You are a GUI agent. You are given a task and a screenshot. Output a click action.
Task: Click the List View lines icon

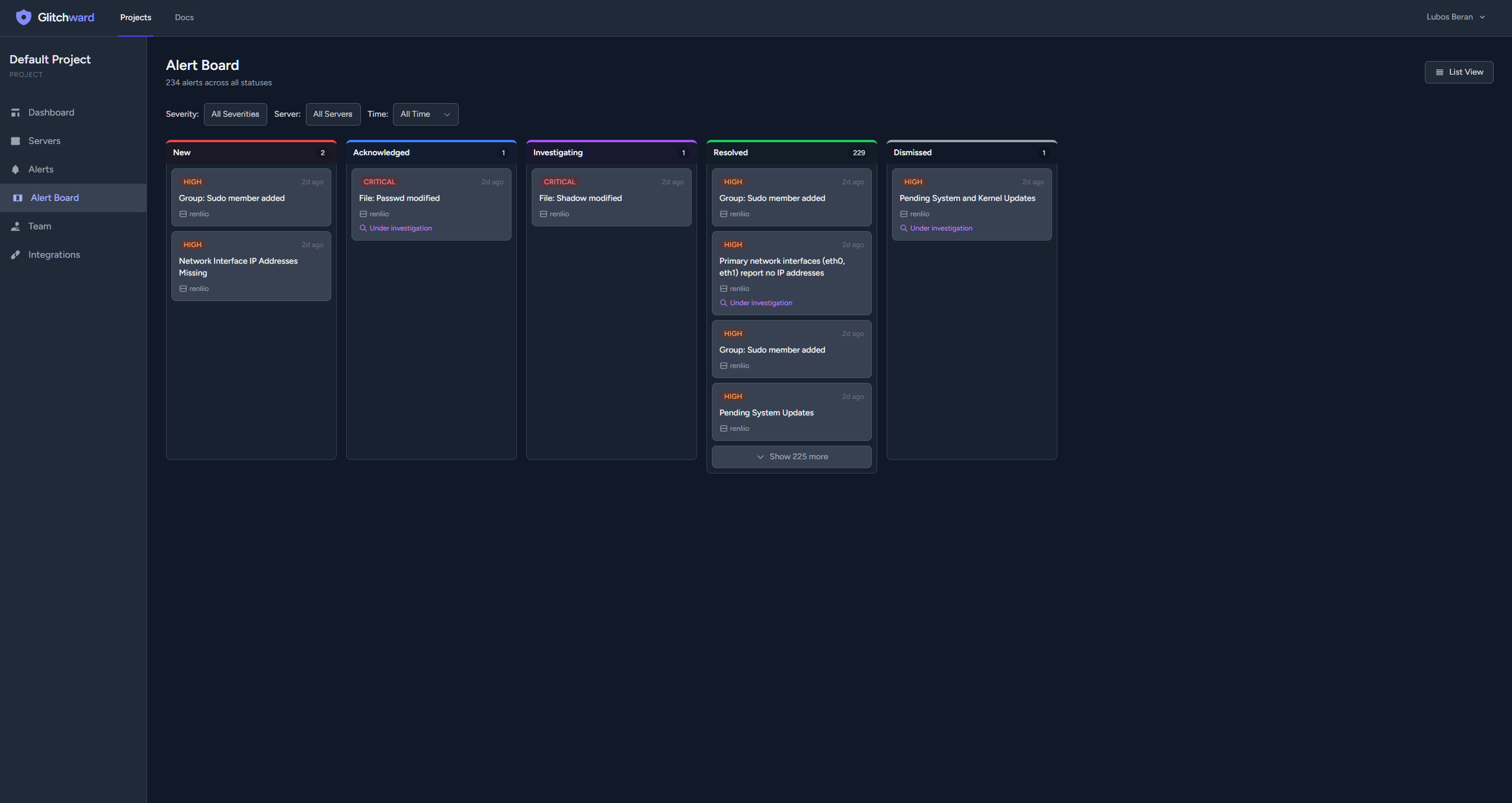pos(1439,72)
